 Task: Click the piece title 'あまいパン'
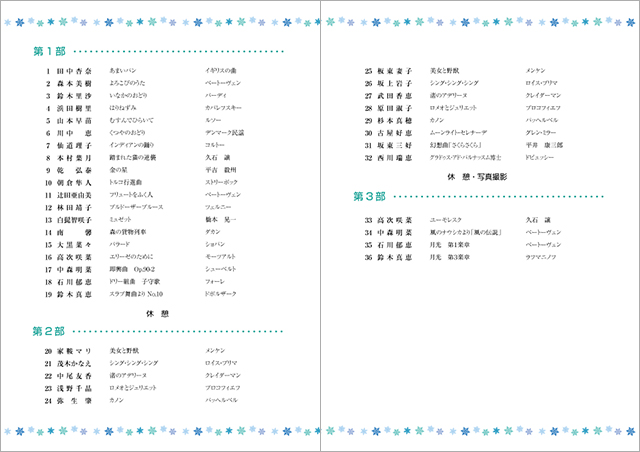coord(123,71)
